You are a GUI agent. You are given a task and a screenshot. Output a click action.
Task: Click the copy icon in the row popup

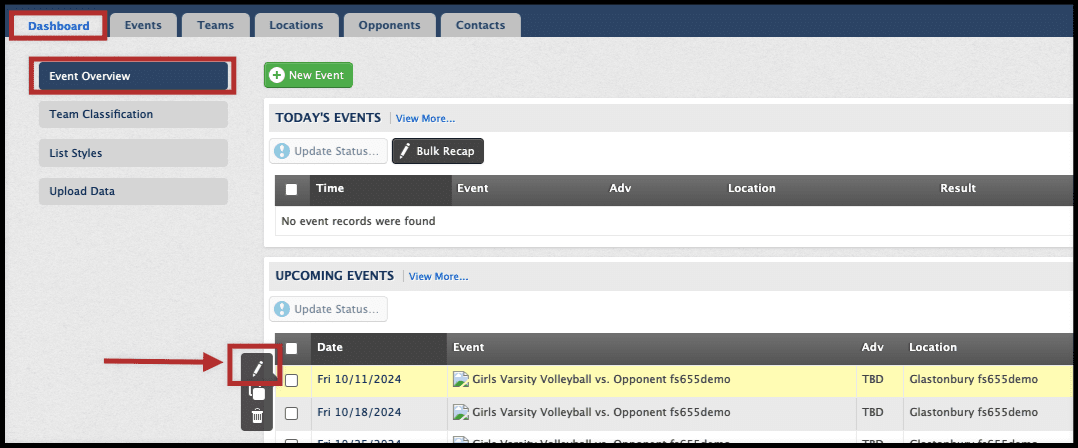pos(257,392)
